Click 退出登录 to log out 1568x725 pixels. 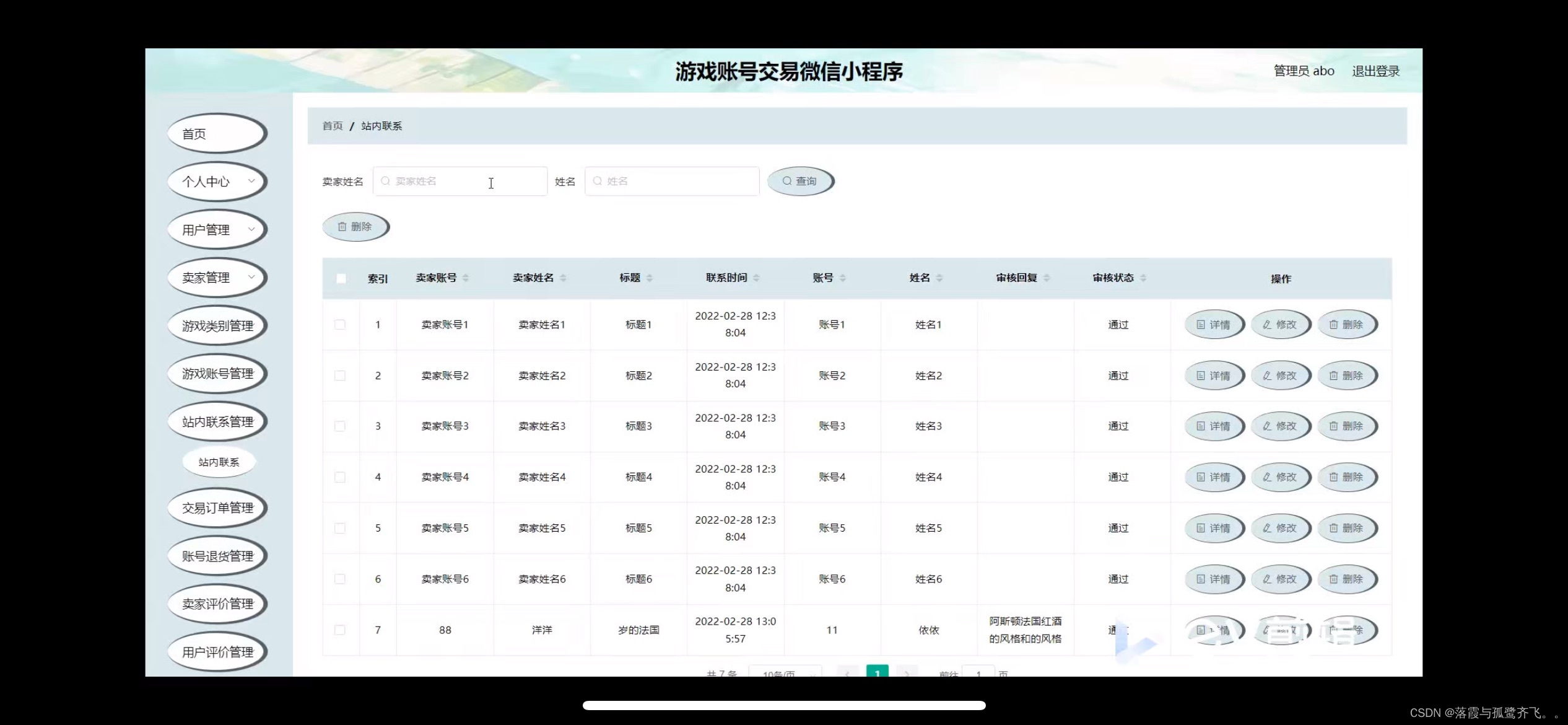1375,71
